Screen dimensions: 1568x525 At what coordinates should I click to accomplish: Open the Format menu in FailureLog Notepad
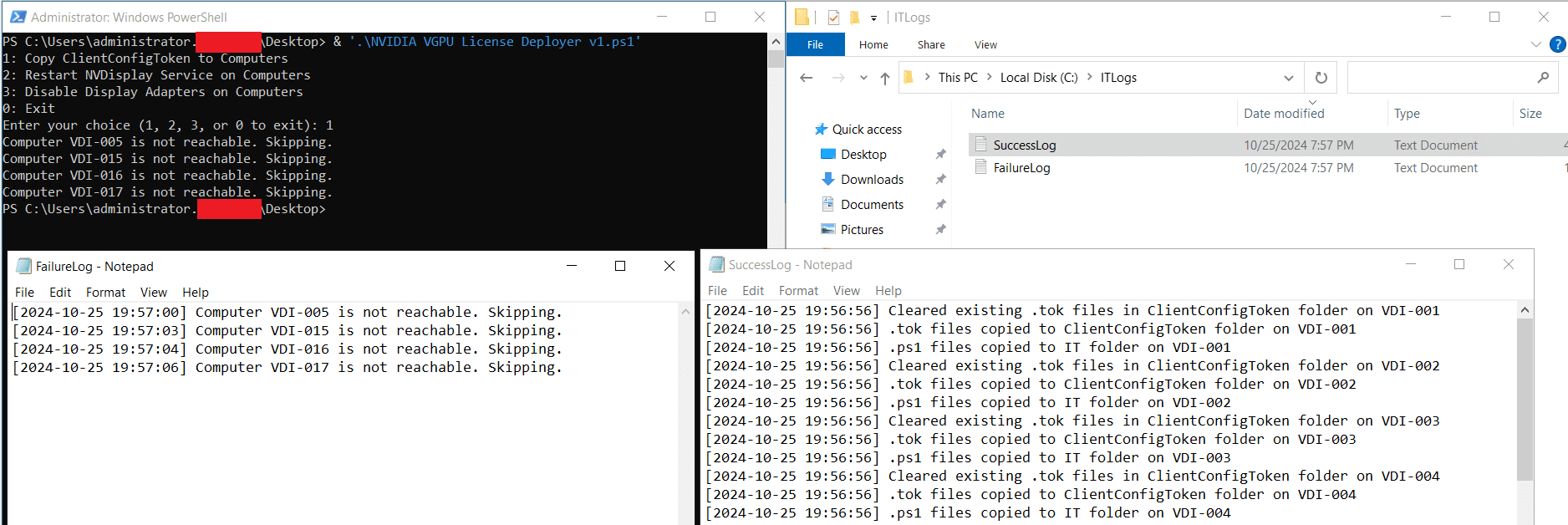click(x=105, y=293)
